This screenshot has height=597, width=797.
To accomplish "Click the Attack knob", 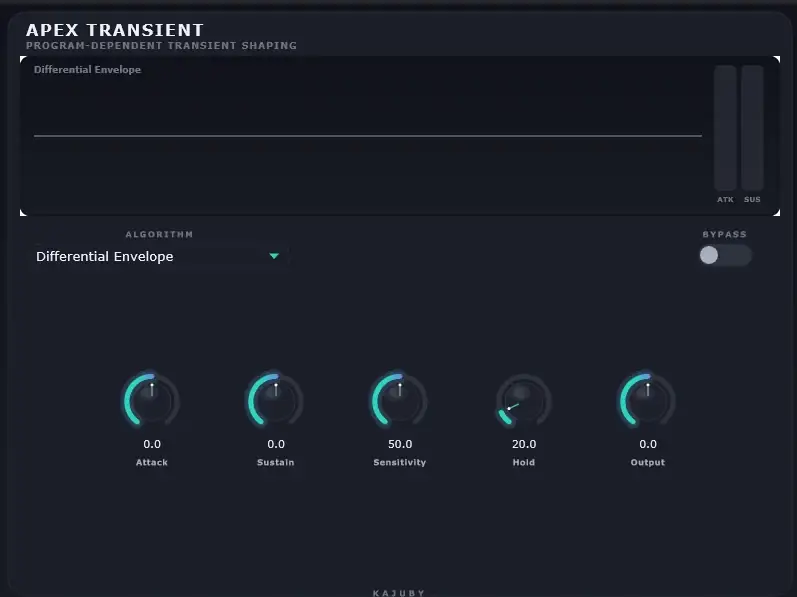I will [x=152, y=400].
